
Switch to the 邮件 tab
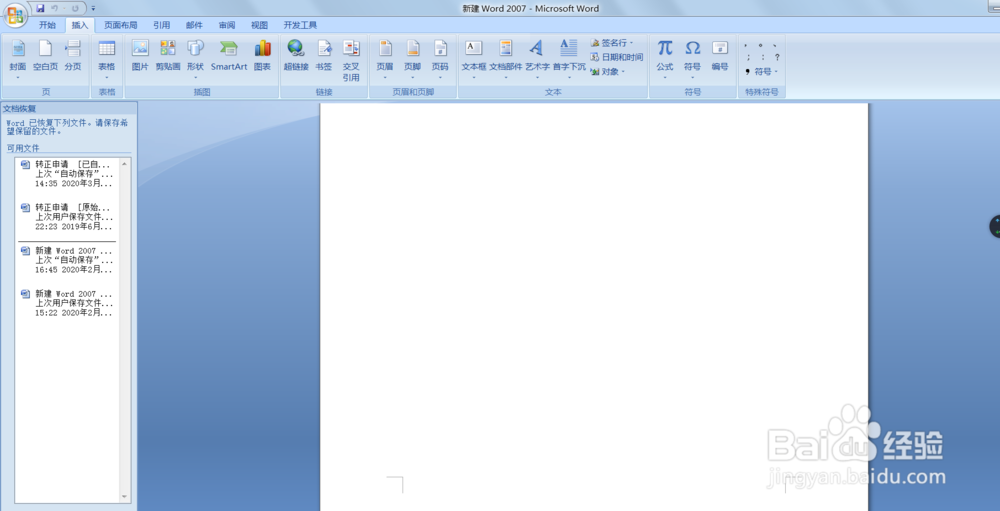(194, 26)
